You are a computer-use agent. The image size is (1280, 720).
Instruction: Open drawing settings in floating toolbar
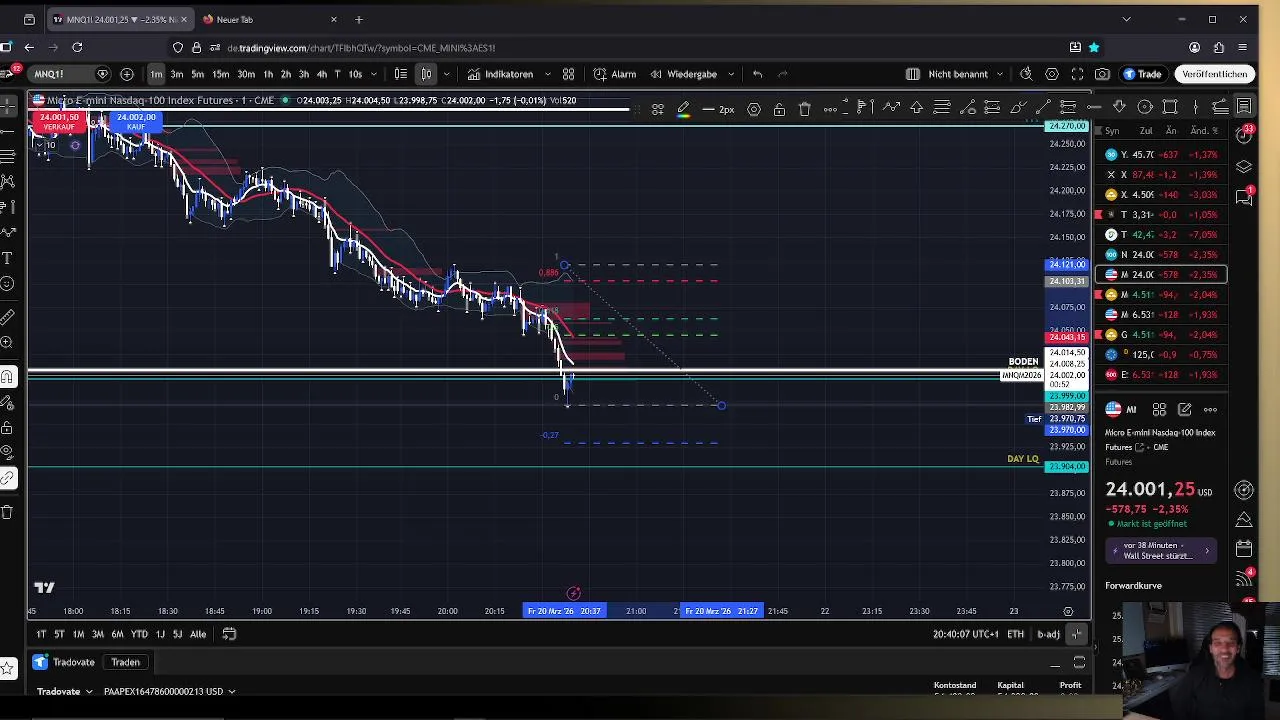point(754,109)
